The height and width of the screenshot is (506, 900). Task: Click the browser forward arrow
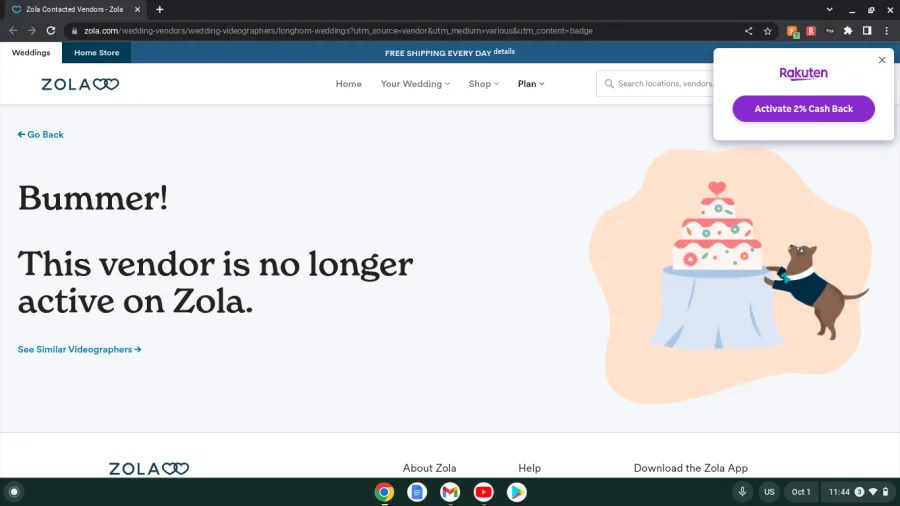pyautogui.click(x=32, y=31)
